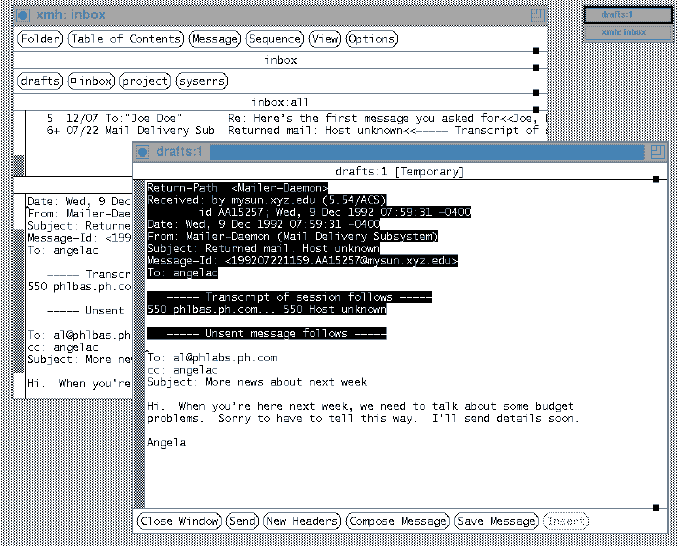678x546 pixels.
Task: Open the Options menu
Action: 371,39
